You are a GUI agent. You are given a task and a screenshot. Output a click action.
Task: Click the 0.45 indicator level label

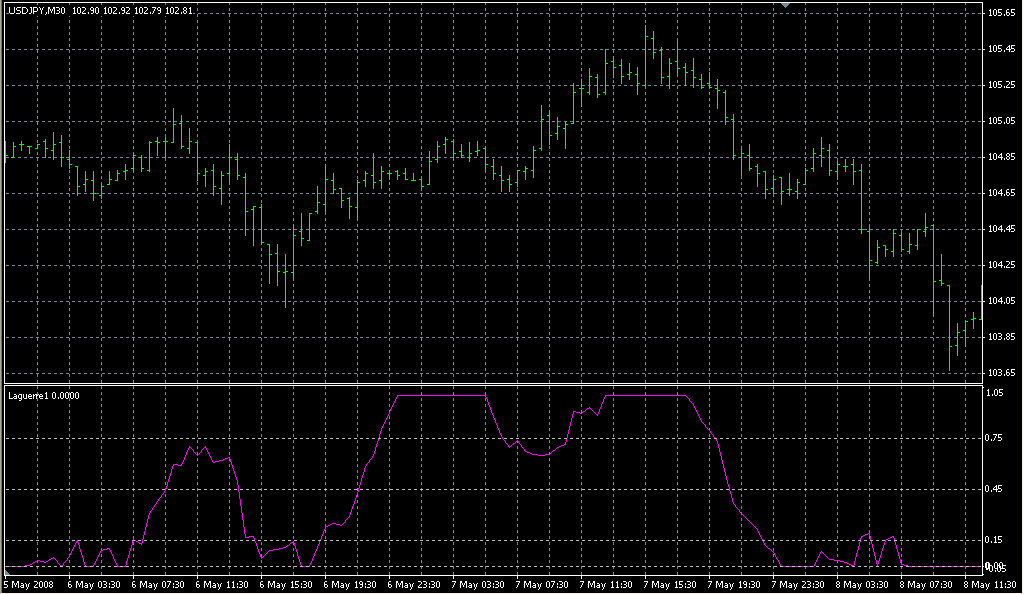tap(996, 489)
